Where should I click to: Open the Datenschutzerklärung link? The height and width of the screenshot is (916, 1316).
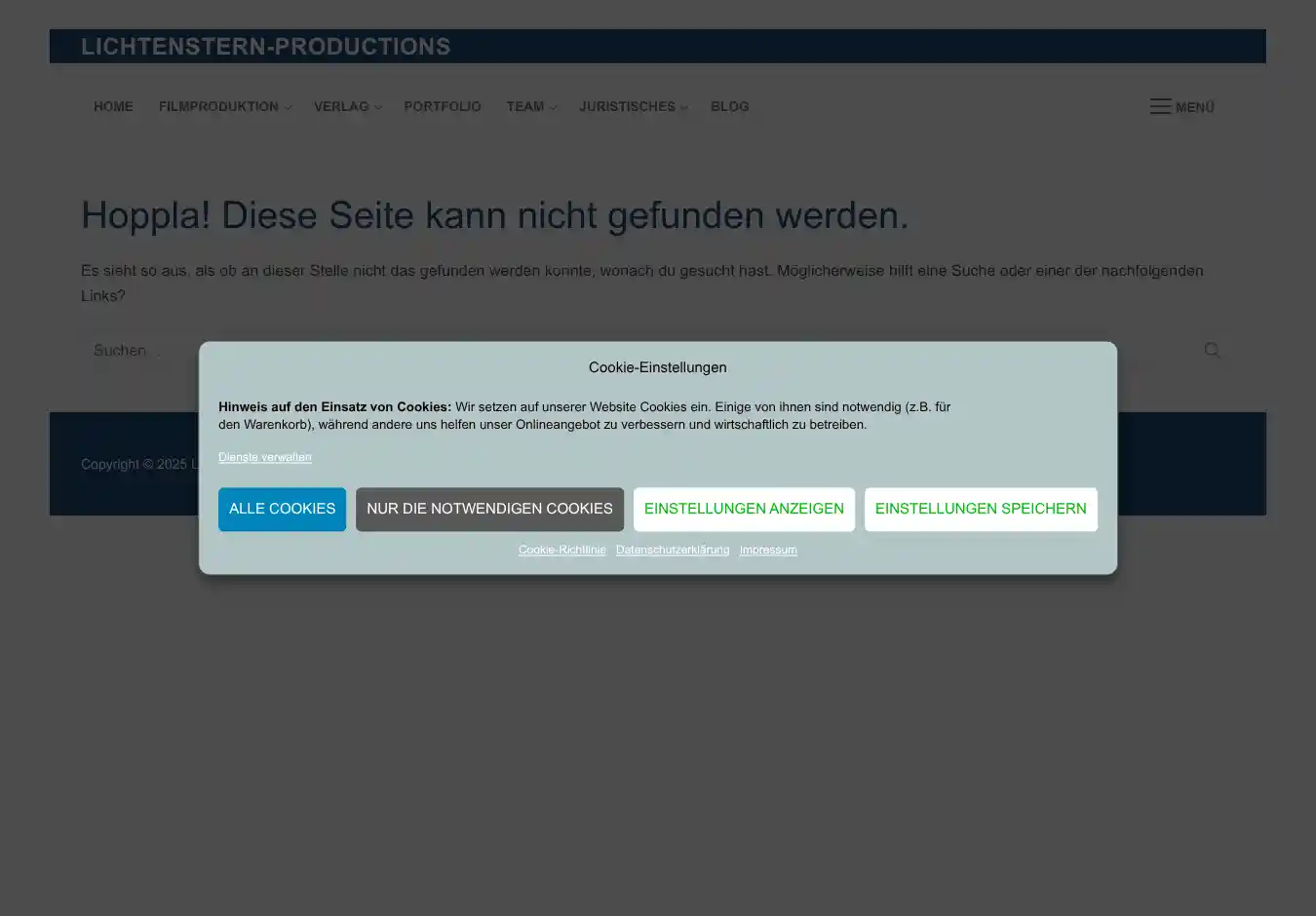pos(673,550)
